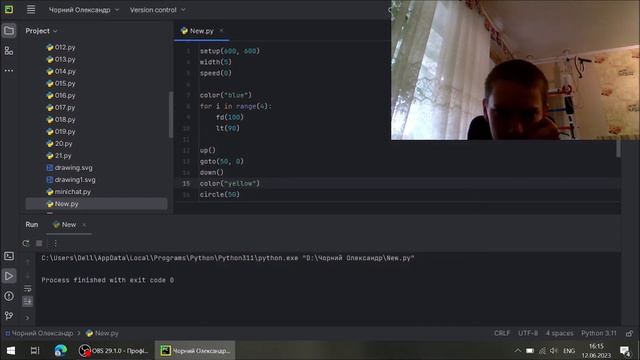Change CRLF line separator setting
Viewport: 640px width, 360px height.
click(502, 333)
